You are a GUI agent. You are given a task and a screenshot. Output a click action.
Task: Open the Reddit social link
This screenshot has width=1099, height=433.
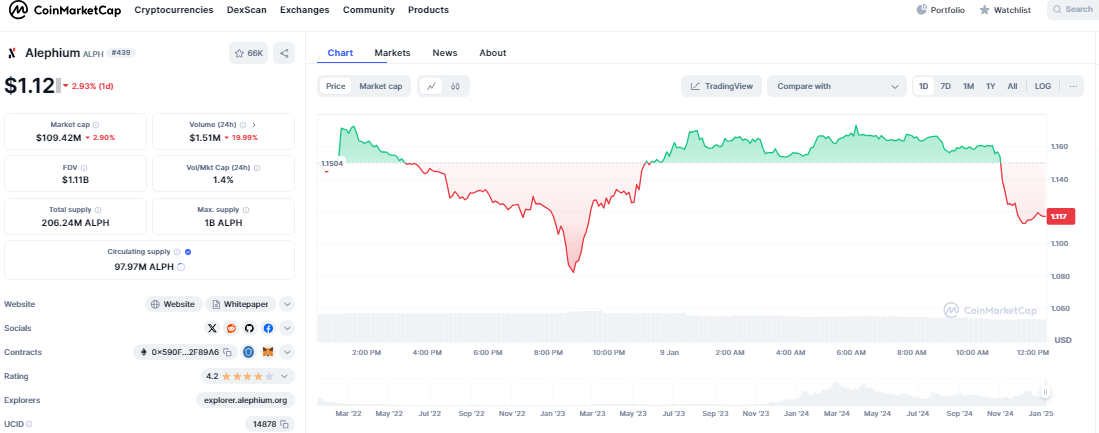(x=231, y=328)
